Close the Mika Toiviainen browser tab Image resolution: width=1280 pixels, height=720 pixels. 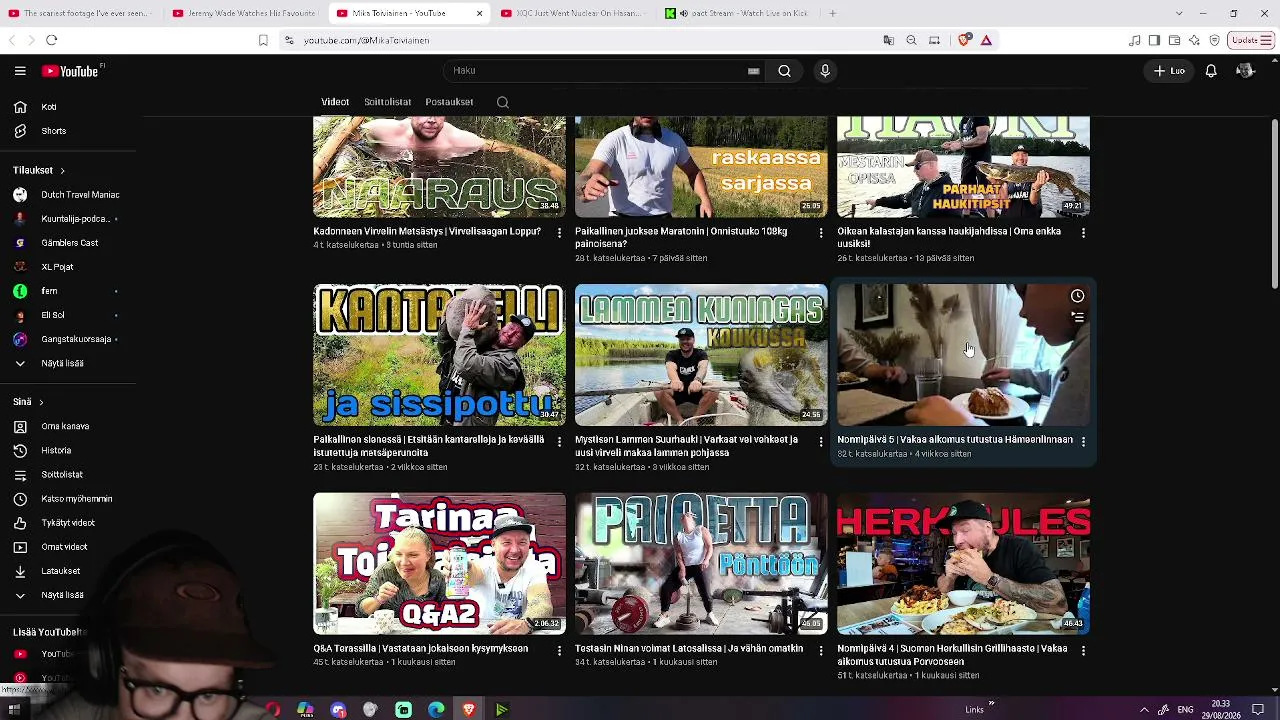pyautogui.click(x=479, y=13)
